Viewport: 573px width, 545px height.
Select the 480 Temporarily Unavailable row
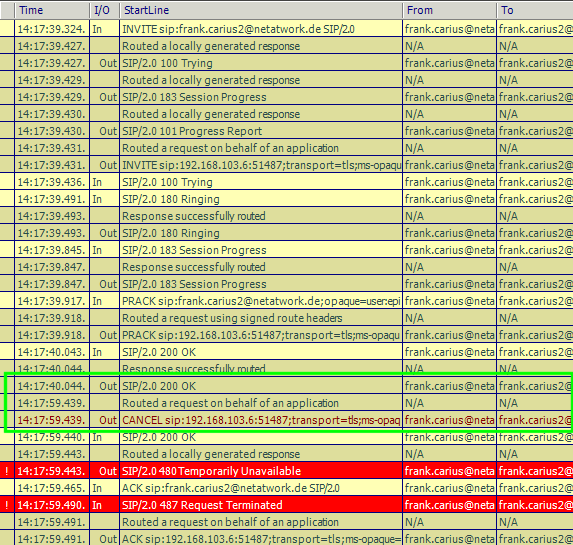pyautogui.click(x=286, y=471)
